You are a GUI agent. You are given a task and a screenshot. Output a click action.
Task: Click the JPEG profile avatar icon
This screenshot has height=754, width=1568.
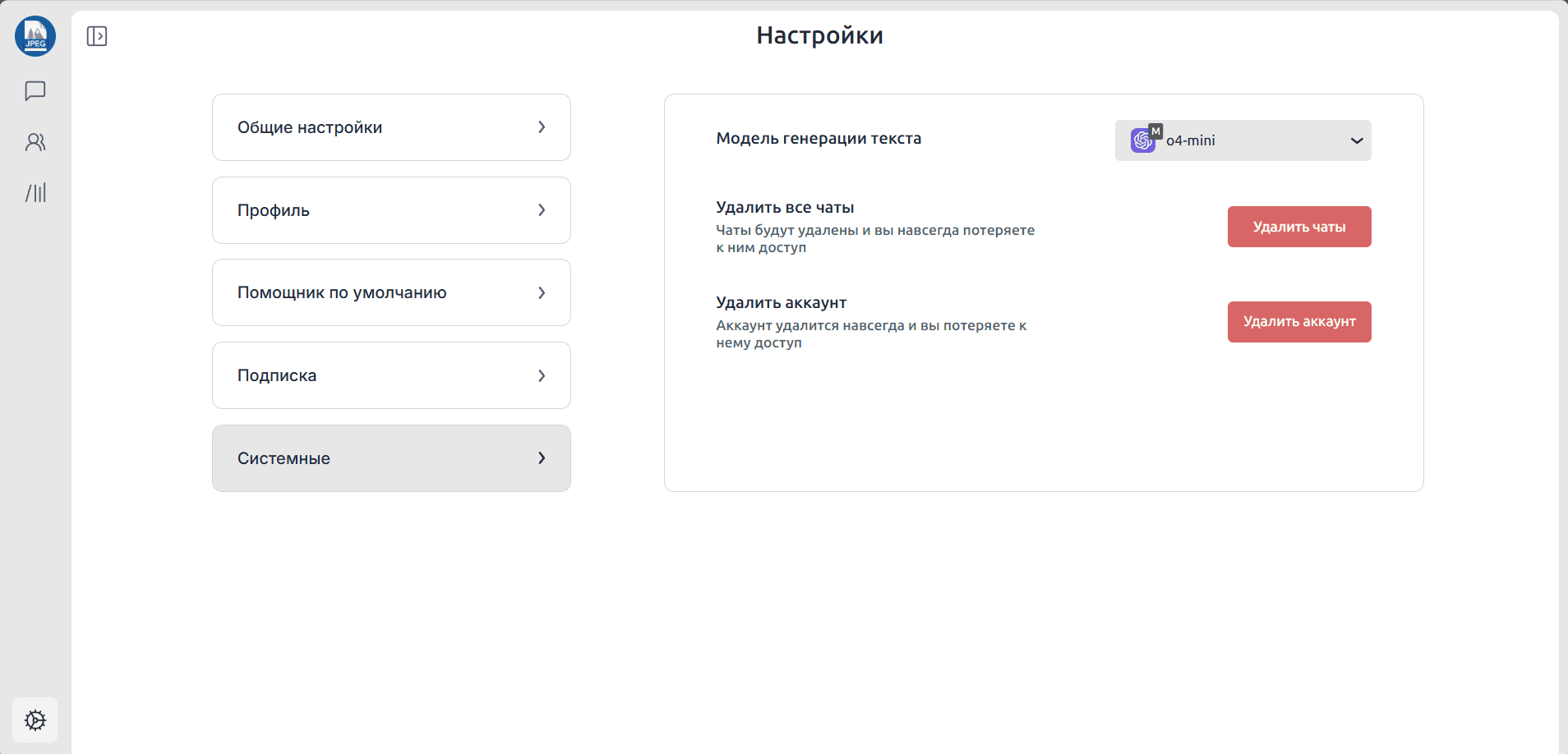[x=35, y=36]
